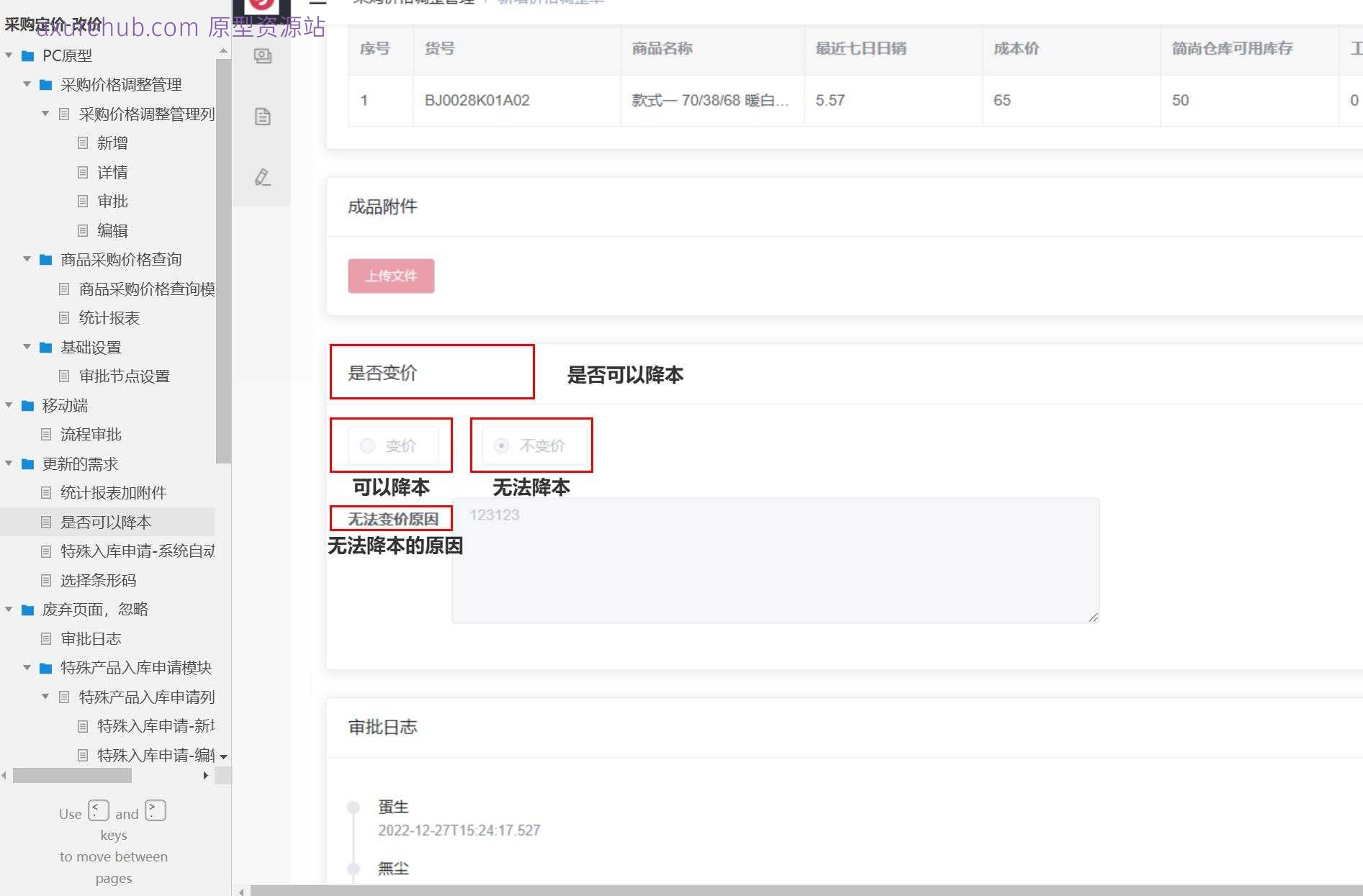Click the page icon beside 新增

click(x=83, y=142)
